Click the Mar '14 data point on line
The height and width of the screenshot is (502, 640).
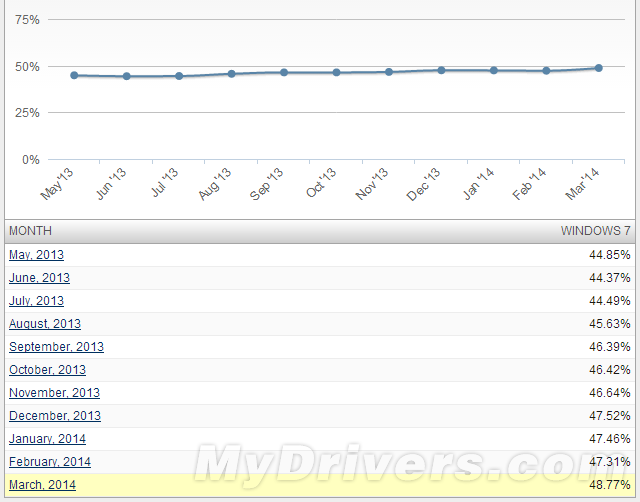pos(598,68)
